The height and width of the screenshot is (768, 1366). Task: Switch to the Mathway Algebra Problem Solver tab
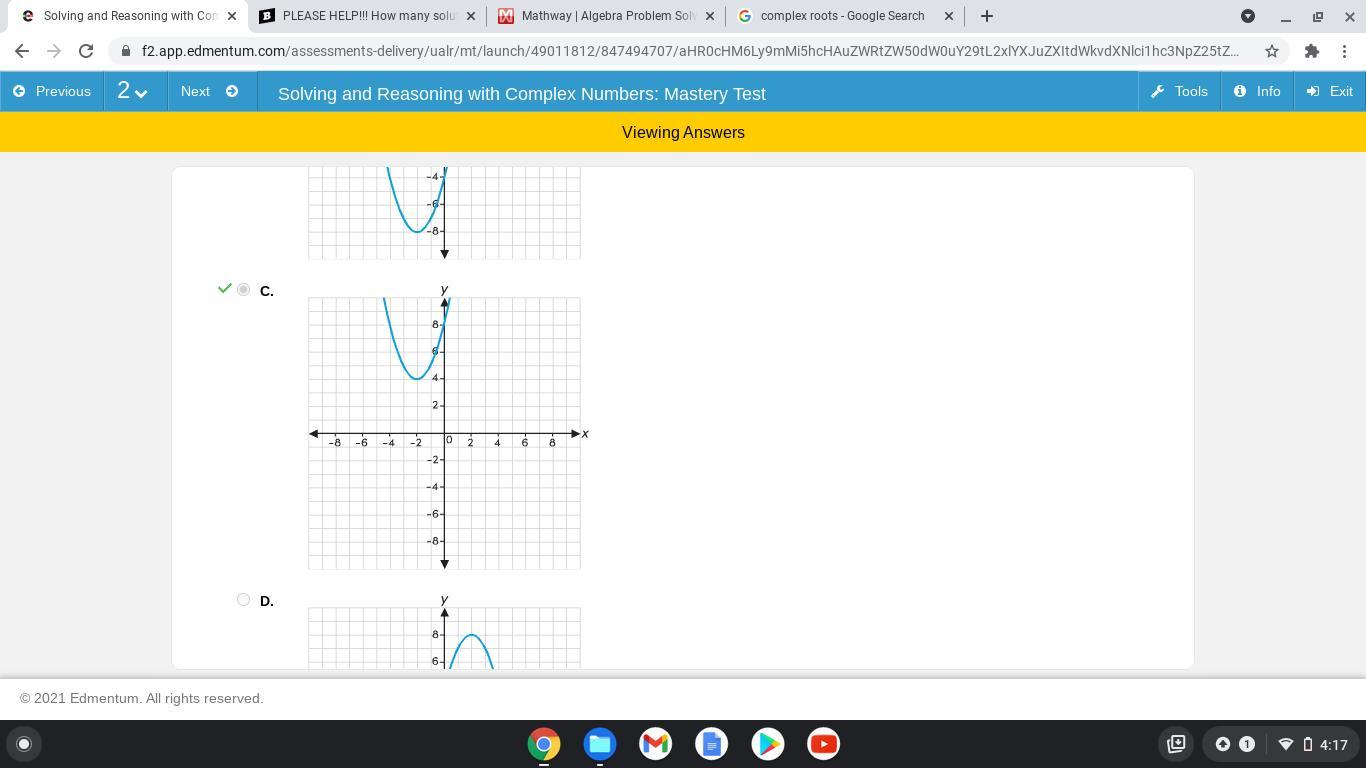click(x=606, y=16)
